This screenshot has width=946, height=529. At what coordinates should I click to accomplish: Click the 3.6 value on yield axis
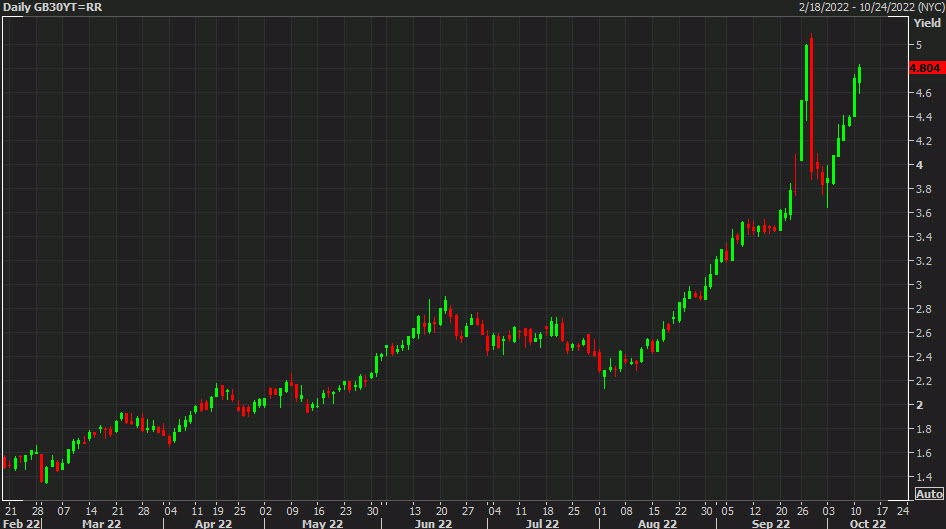coord(923,213)
